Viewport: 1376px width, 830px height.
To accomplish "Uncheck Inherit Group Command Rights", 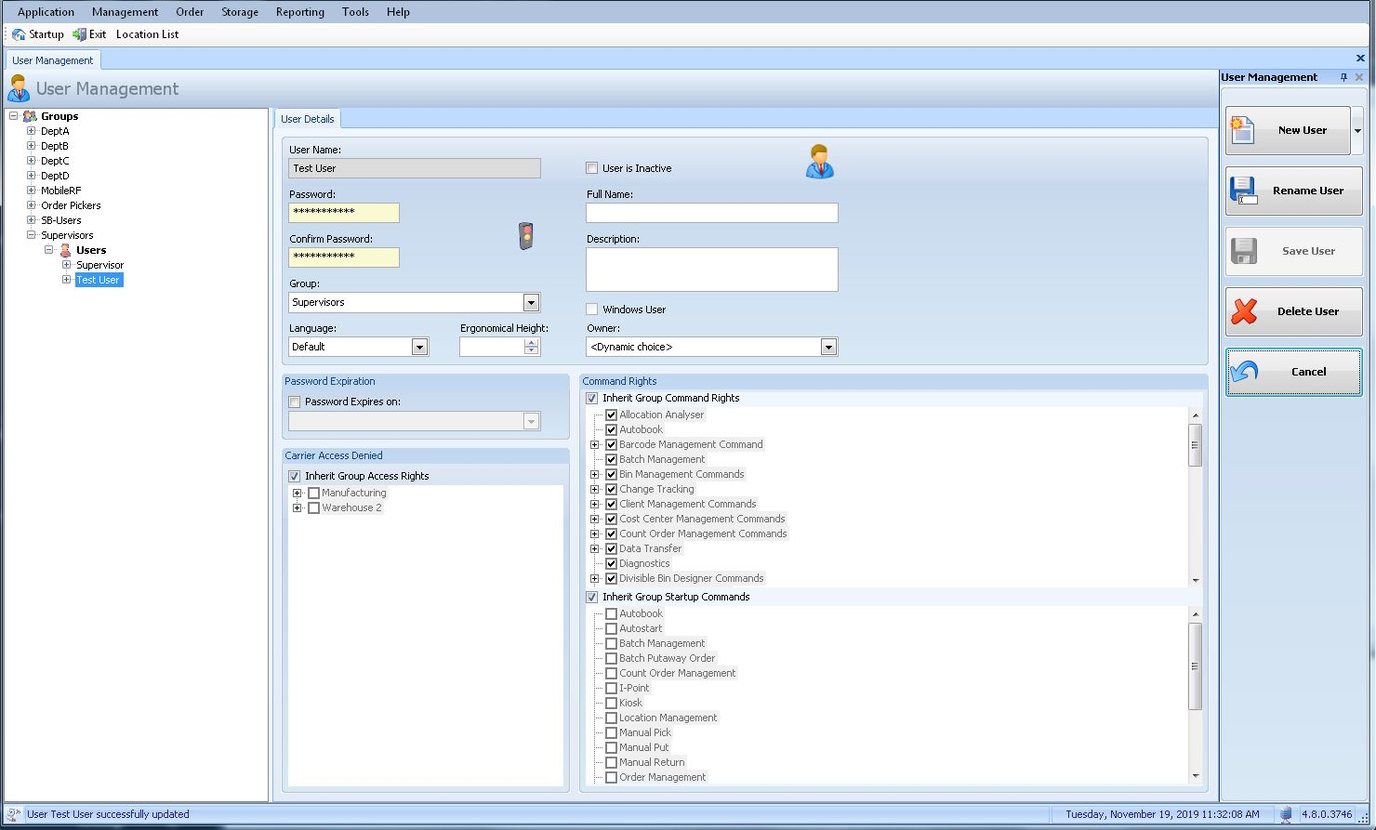I will click(x=591, y=397).
